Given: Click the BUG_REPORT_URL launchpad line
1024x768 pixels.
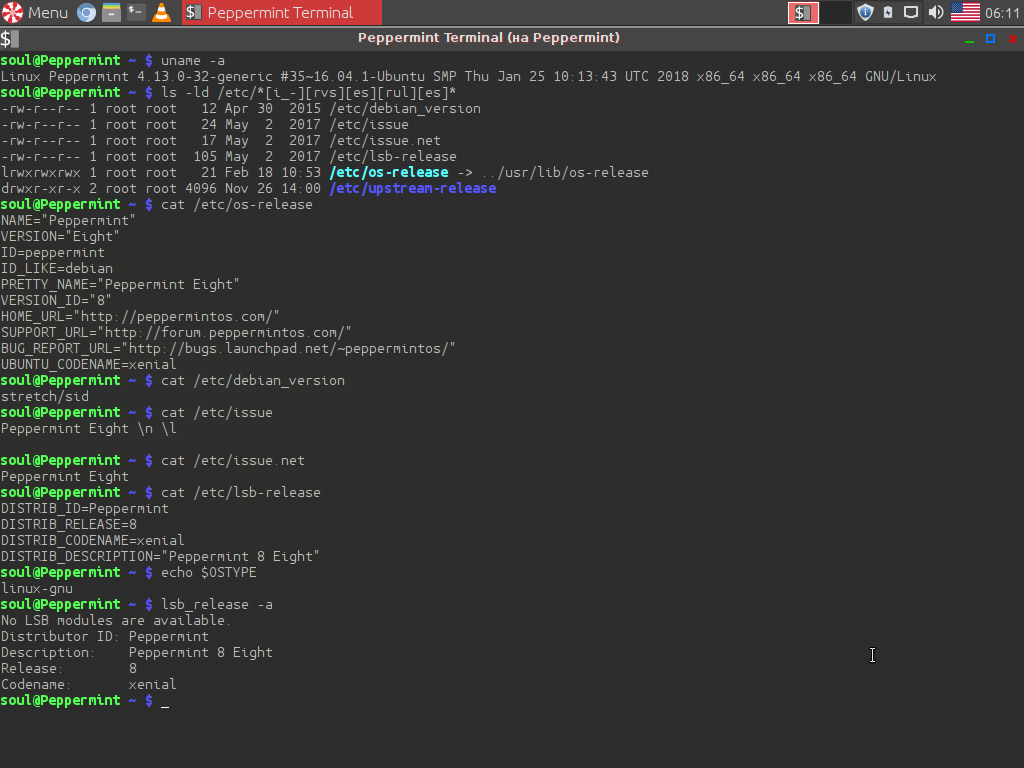Looking at the screenshot, I should [228, 349].
